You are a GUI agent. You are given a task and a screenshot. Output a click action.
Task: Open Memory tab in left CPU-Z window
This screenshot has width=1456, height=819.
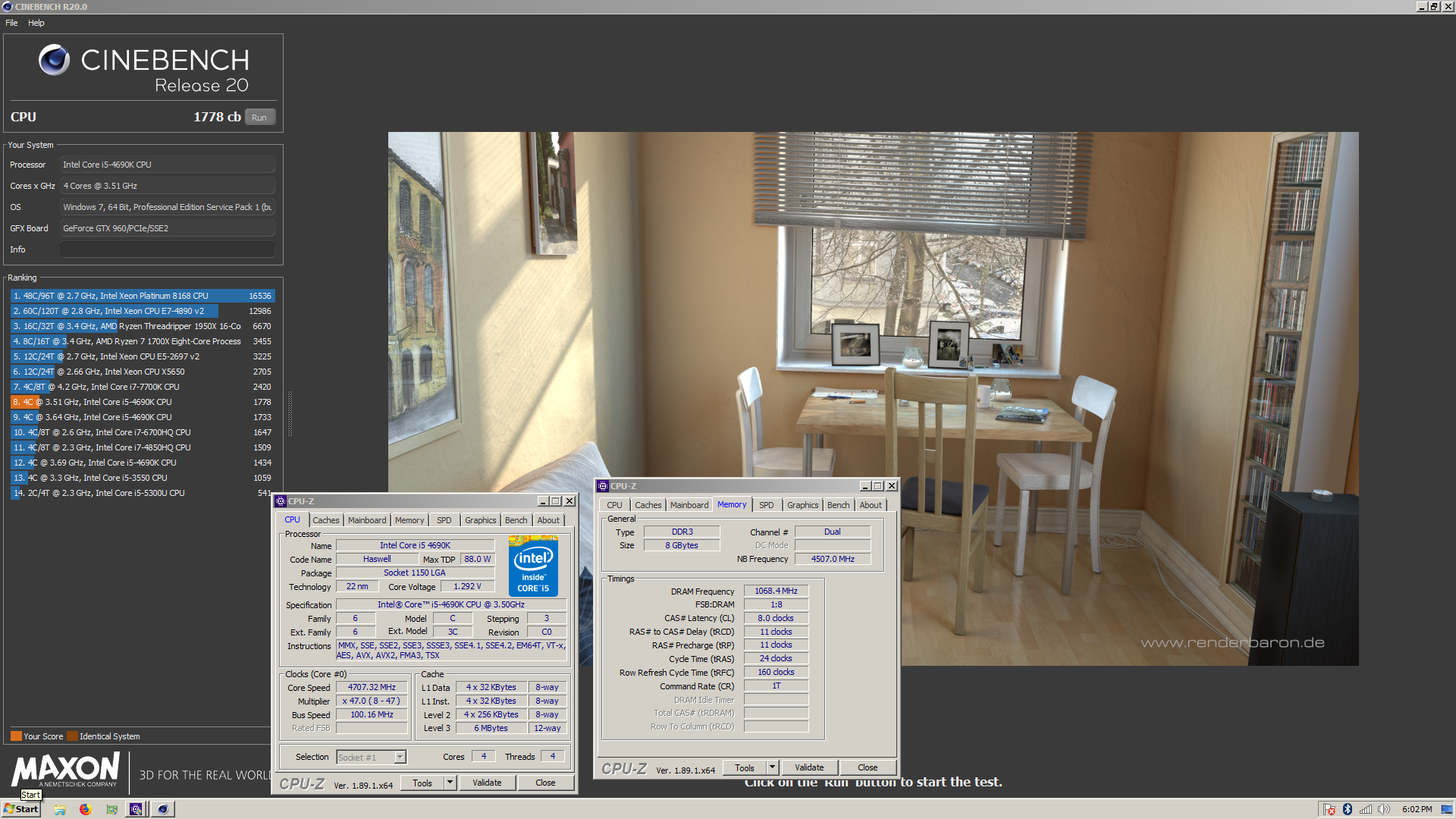pyautogui.click(x=409, y=520)
